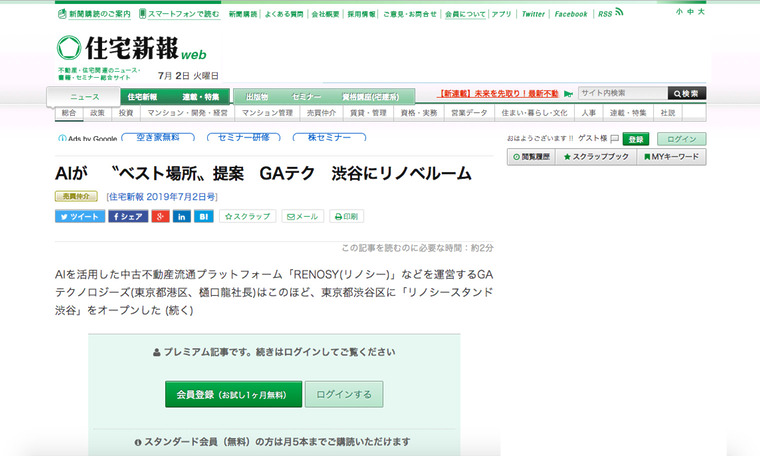This screenshot has height=456, width=760.
Task: Share article on Facebook シェア button
Action: 127,216
